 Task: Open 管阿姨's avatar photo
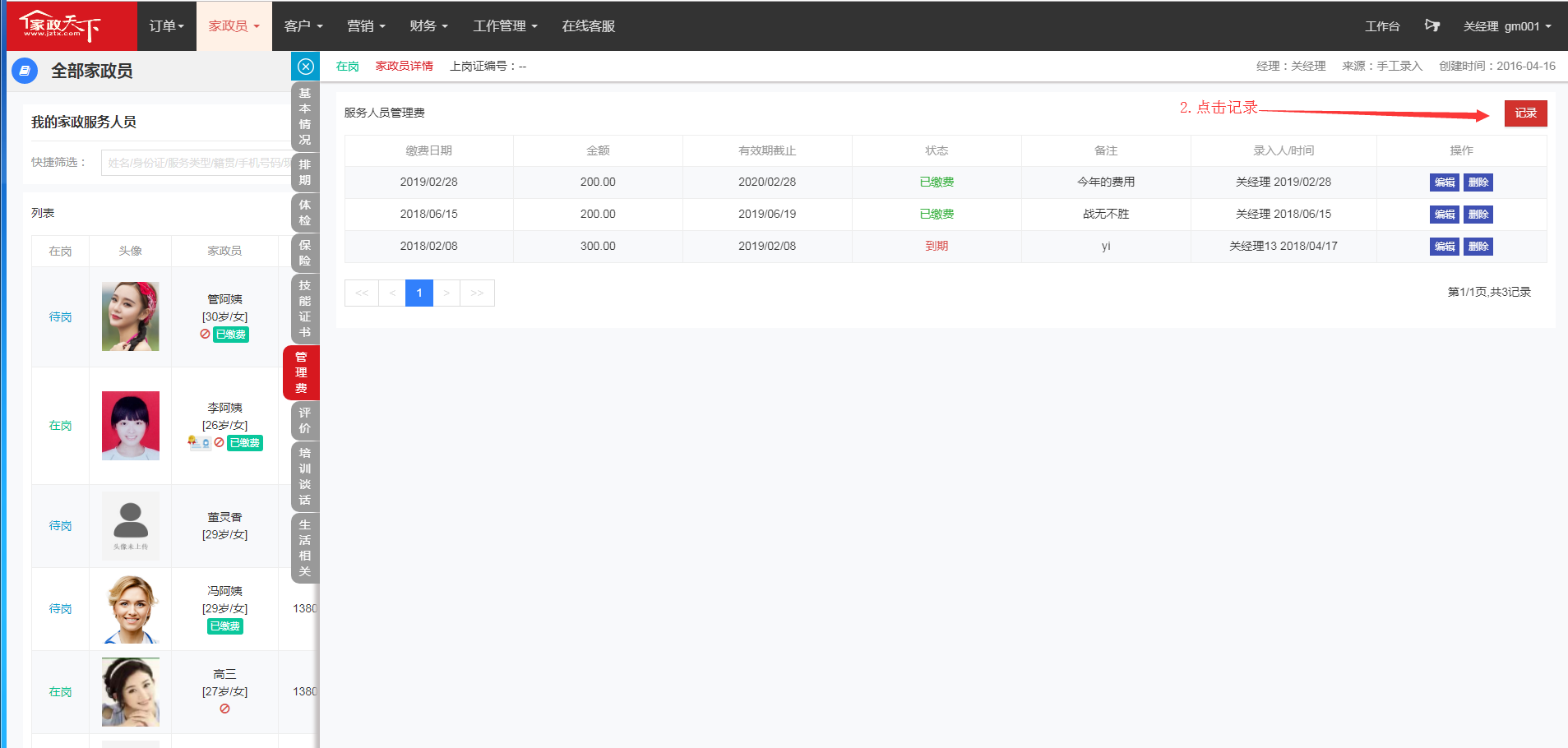click(x=131, y=316)
